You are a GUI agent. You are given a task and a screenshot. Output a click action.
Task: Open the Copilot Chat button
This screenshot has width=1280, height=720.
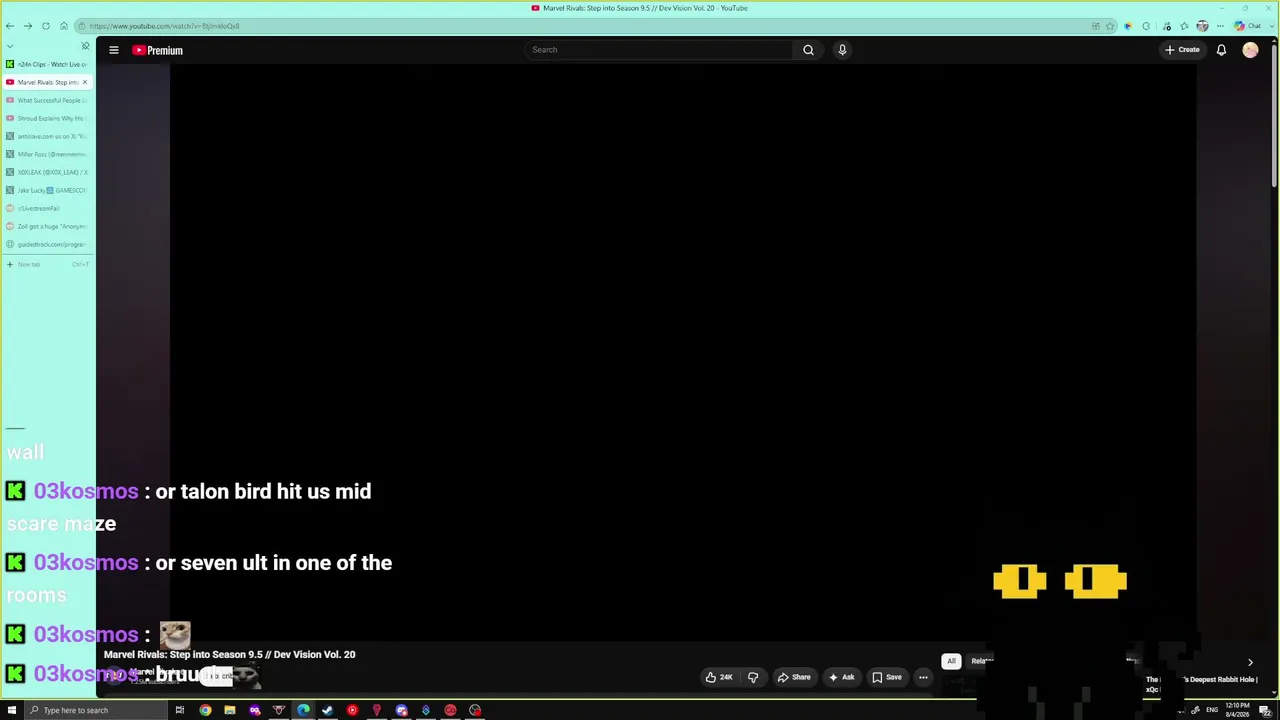click(x=1248, y=26)
